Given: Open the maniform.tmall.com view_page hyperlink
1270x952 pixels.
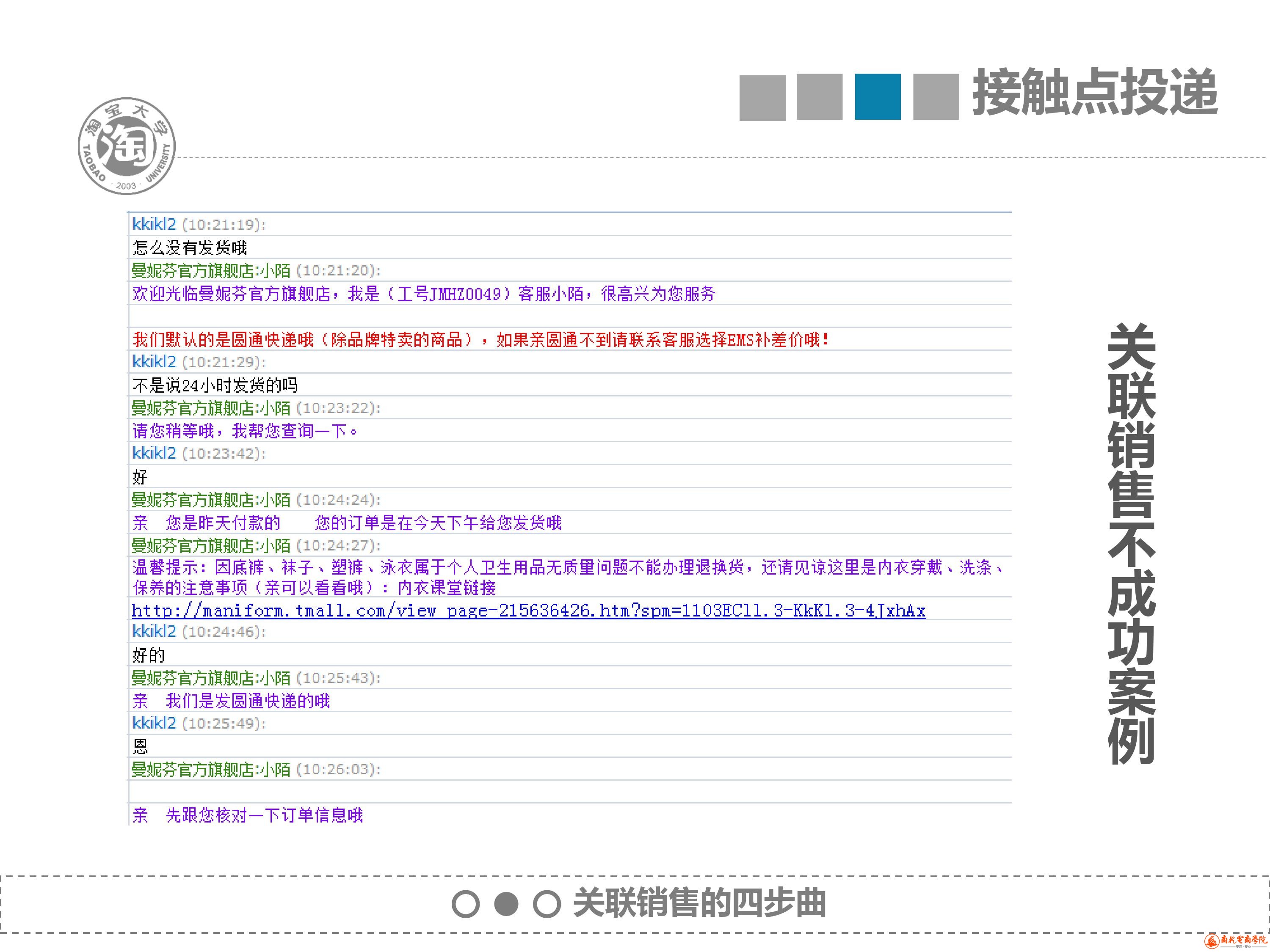Looking at the screenshot, I should point(528,610).
